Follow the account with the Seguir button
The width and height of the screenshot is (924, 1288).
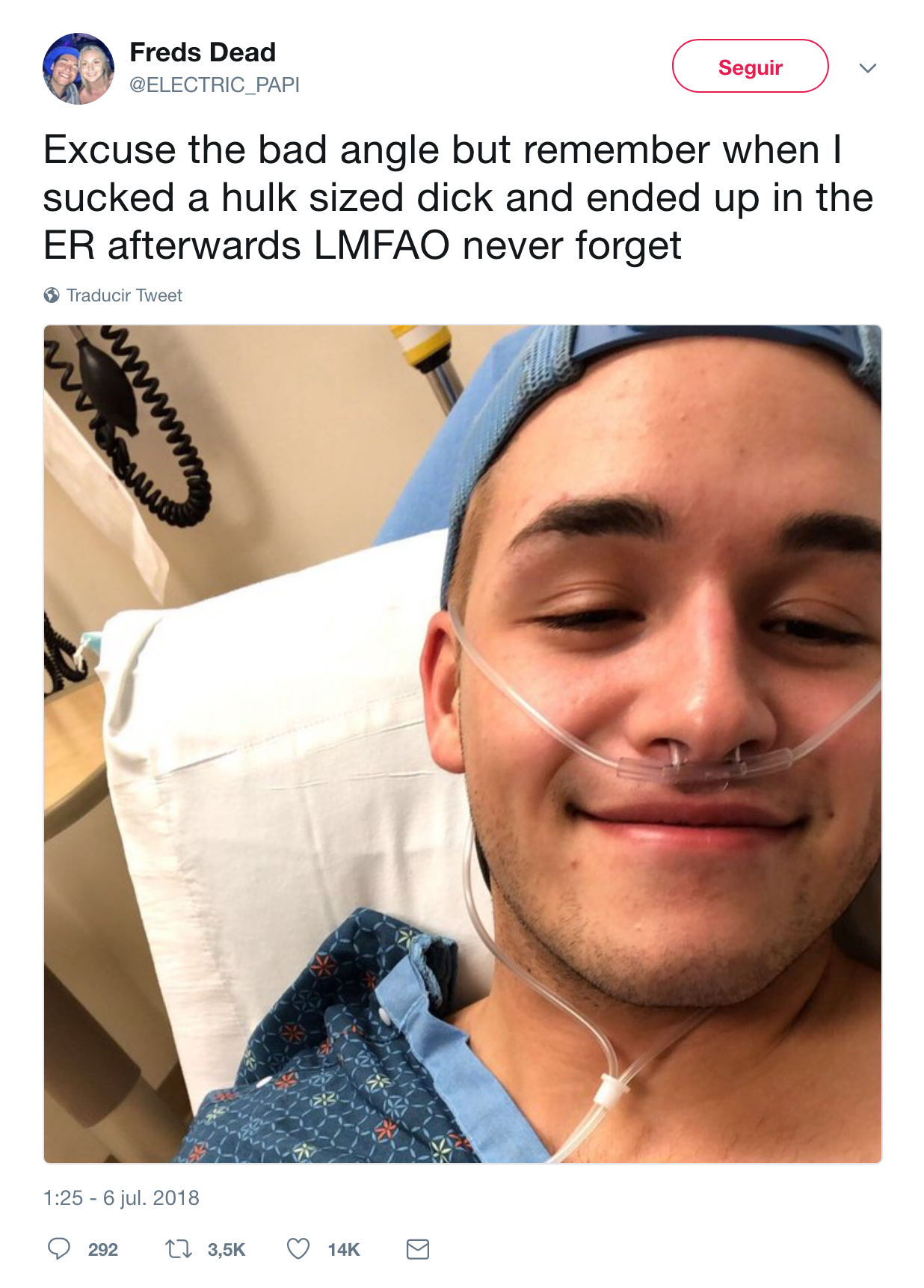(x=750, y=67)
